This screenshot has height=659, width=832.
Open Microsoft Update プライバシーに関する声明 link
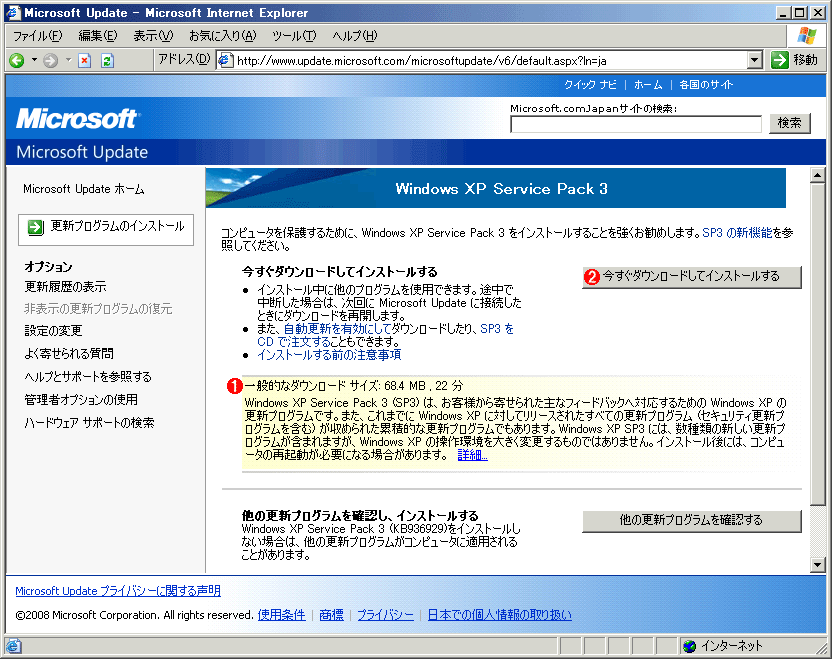(x=118, y=591)
